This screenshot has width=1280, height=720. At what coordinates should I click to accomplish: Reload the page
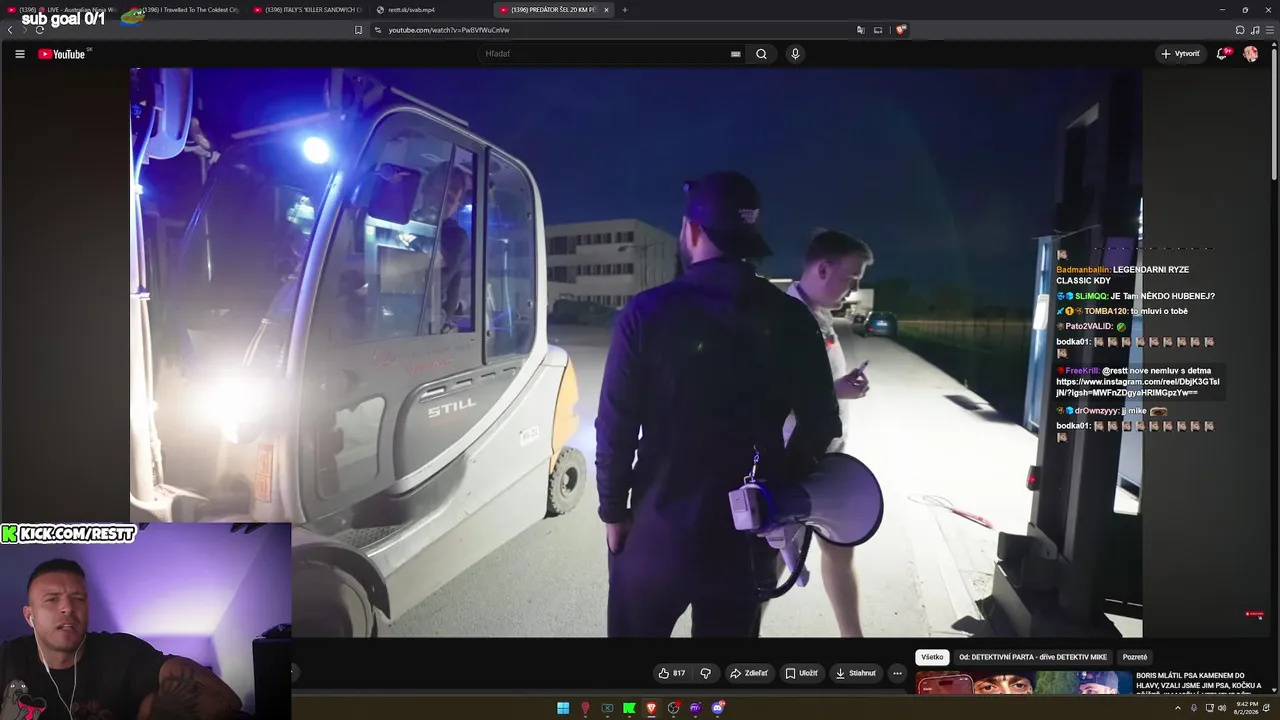[x=39, y=30]
